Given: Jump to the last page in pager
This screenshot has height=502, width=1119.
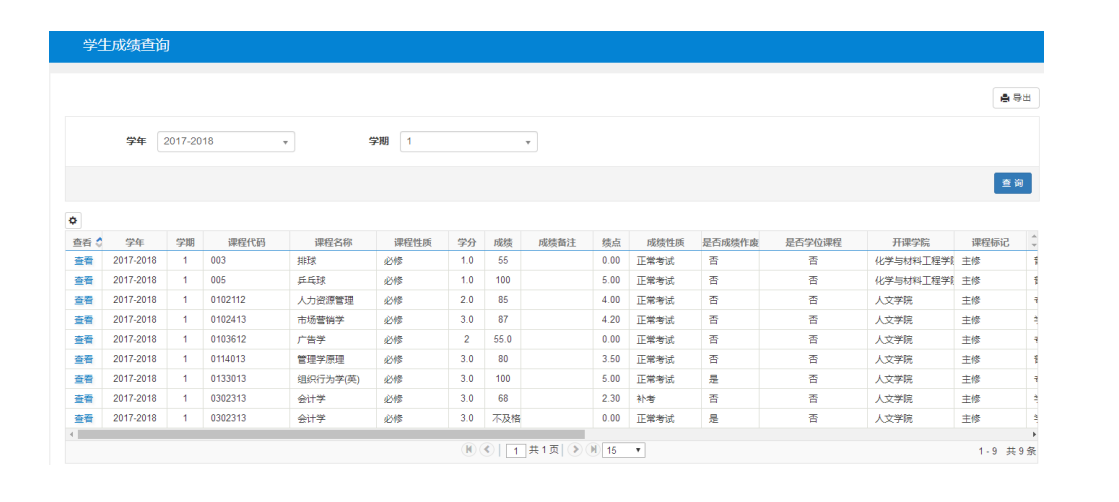Looking at the screenshot, I should 593,450.
